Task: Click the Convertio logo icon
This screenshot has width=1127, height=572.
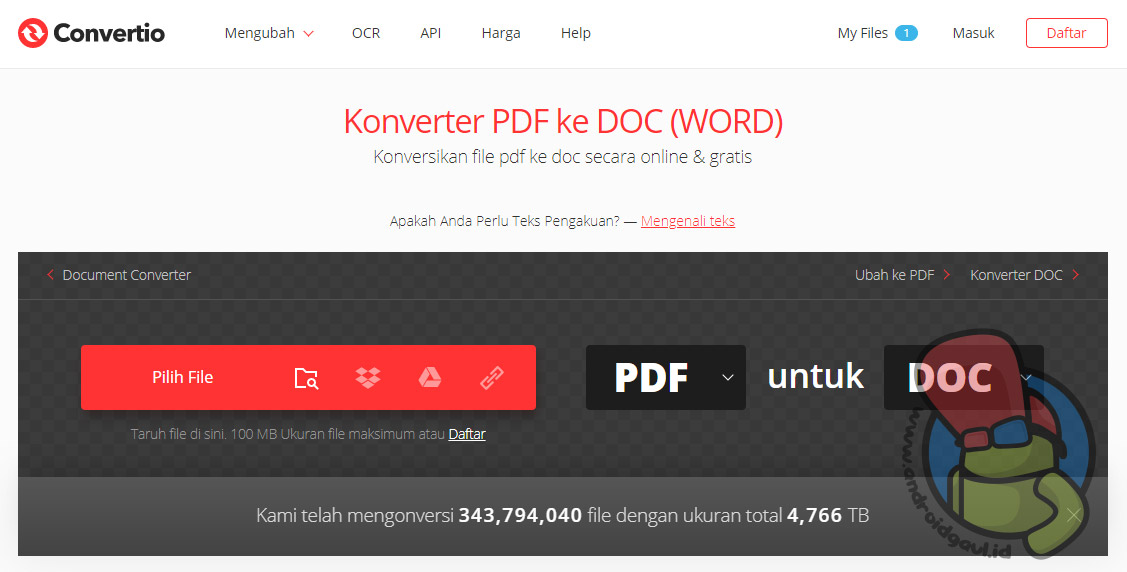Action: point(32,33)
